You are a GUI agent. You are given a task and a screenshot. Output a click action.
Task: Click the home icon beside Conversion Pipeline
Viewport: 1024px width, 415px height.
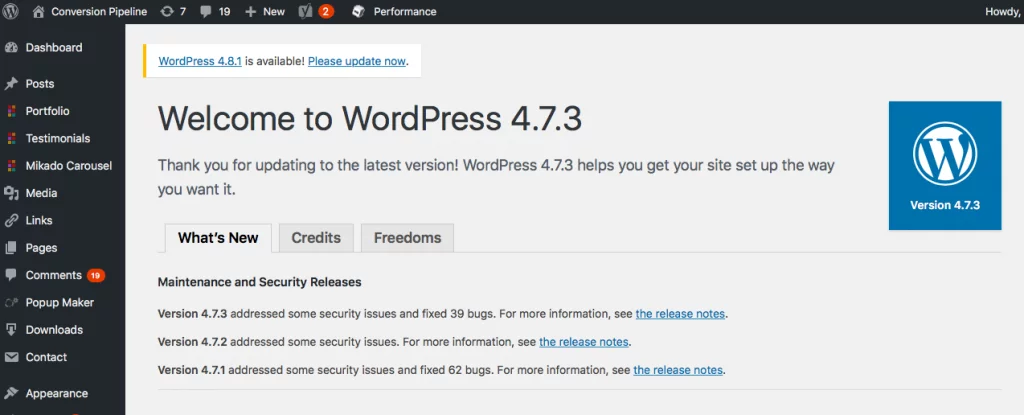(x=39, y=12)
